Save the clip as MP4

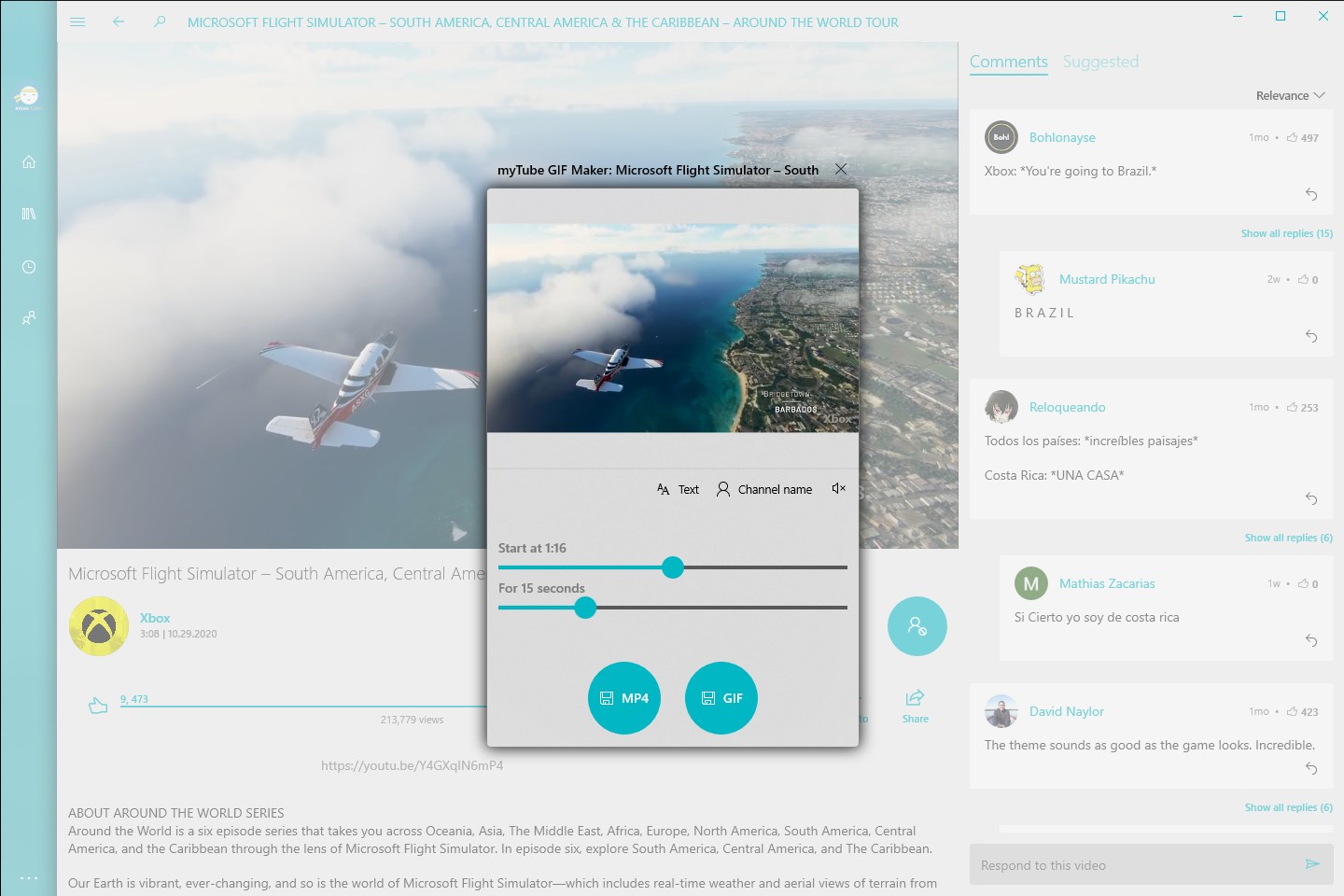[624, 698]
